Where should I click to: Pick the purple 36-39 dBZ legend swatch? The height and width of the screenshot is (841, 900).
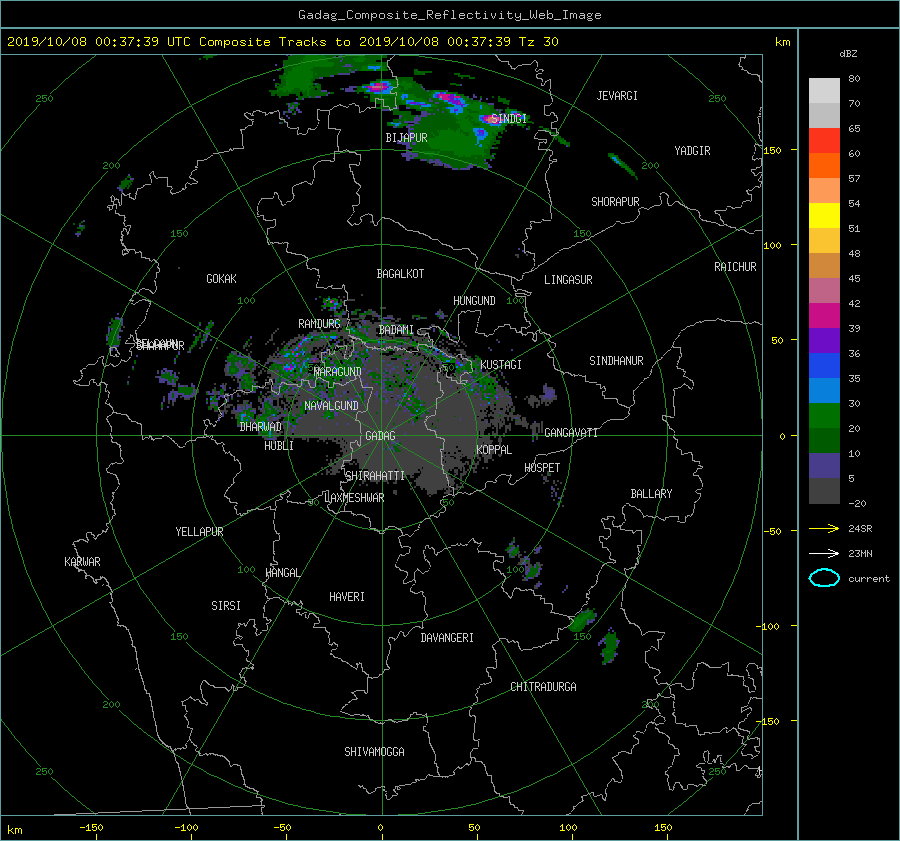pos(824,341)
